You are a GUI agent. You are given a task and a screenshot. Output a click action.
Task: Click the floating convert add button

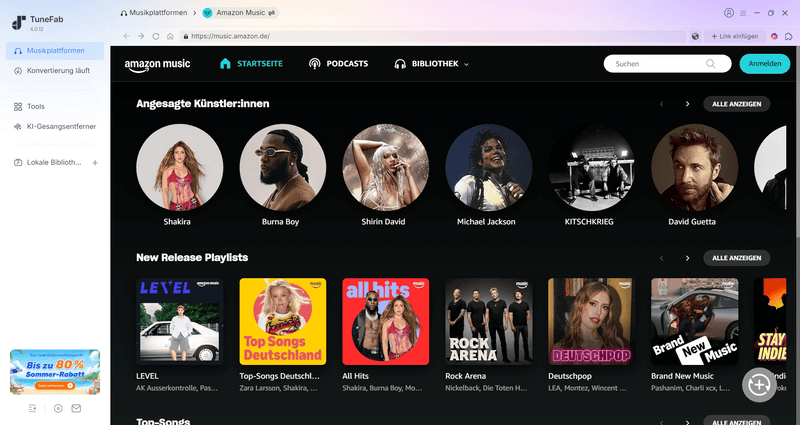click(x=759, y=385)
